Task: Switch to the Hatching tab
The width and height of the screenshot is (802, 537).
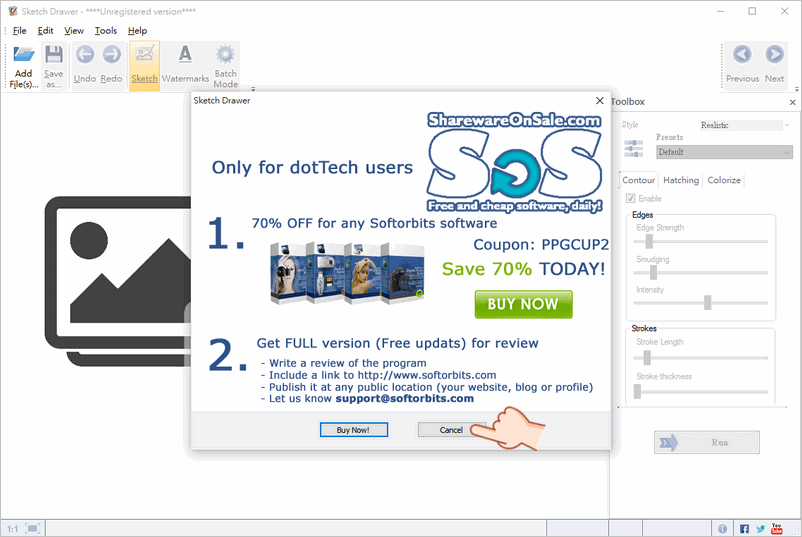Action: pos(681,180)
